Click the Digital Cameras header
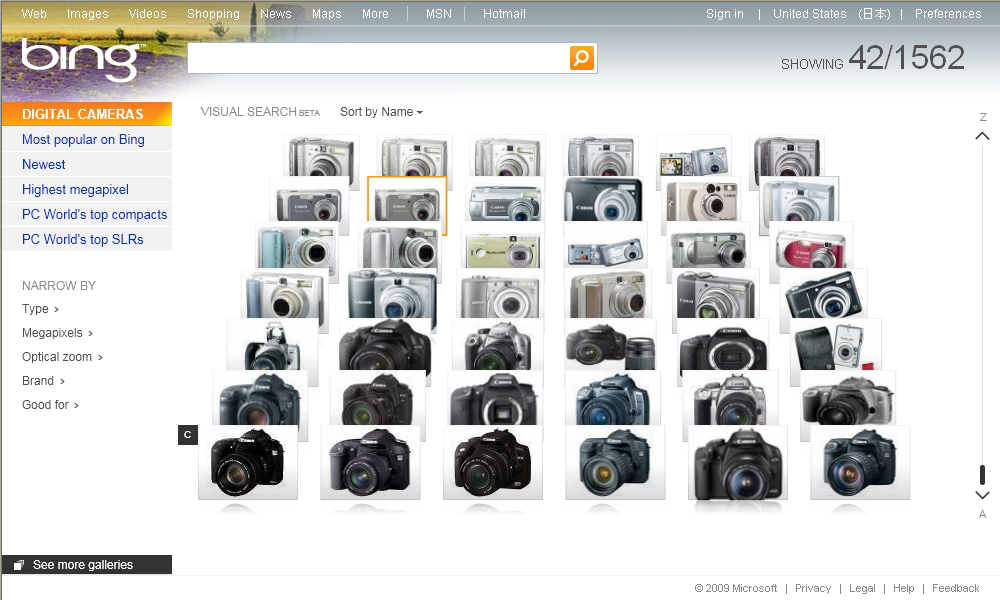The image size is (1000, 600). (87, 114)
